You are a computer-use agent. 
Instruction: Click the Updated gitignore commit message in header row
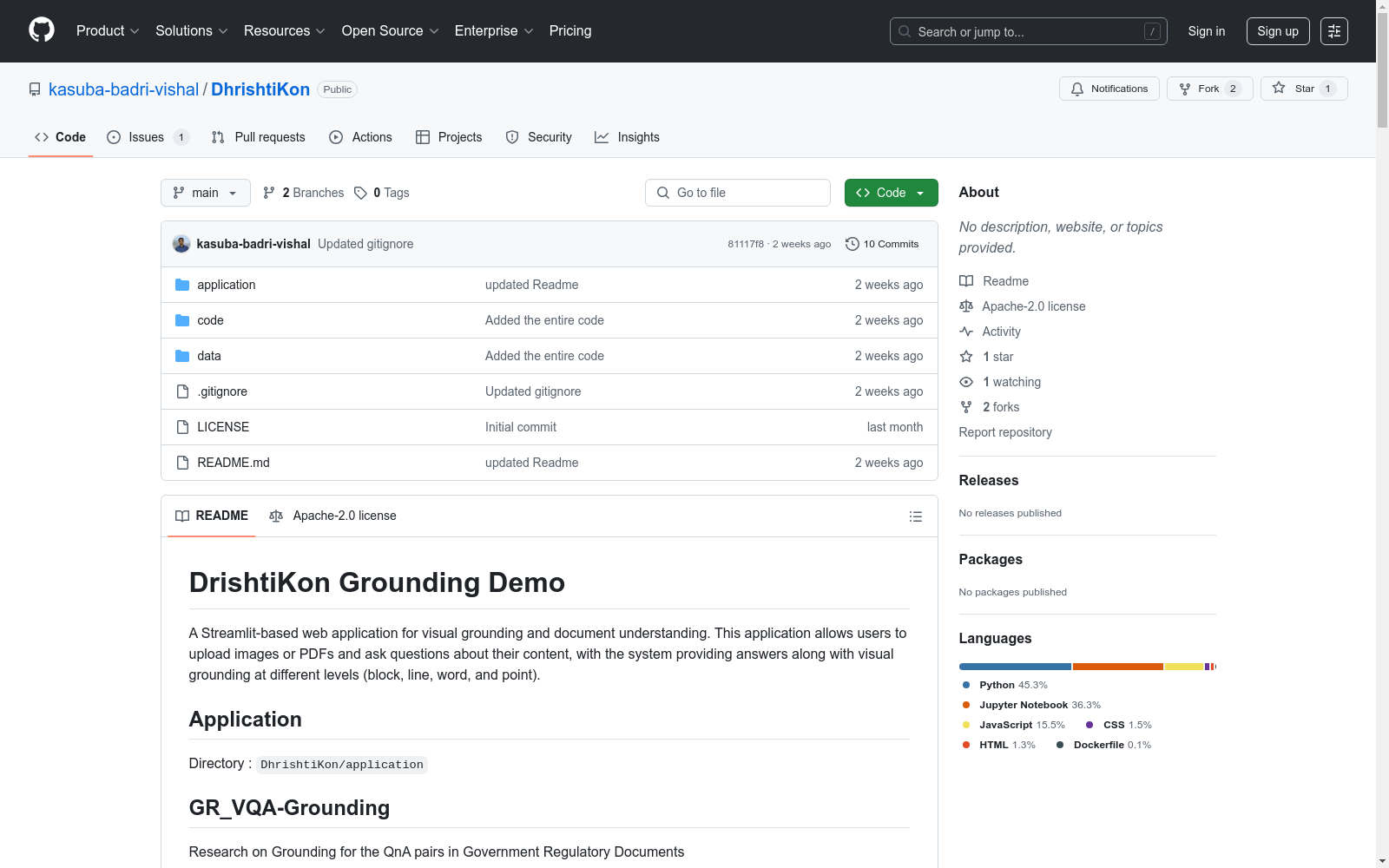(x=365, y=244)
